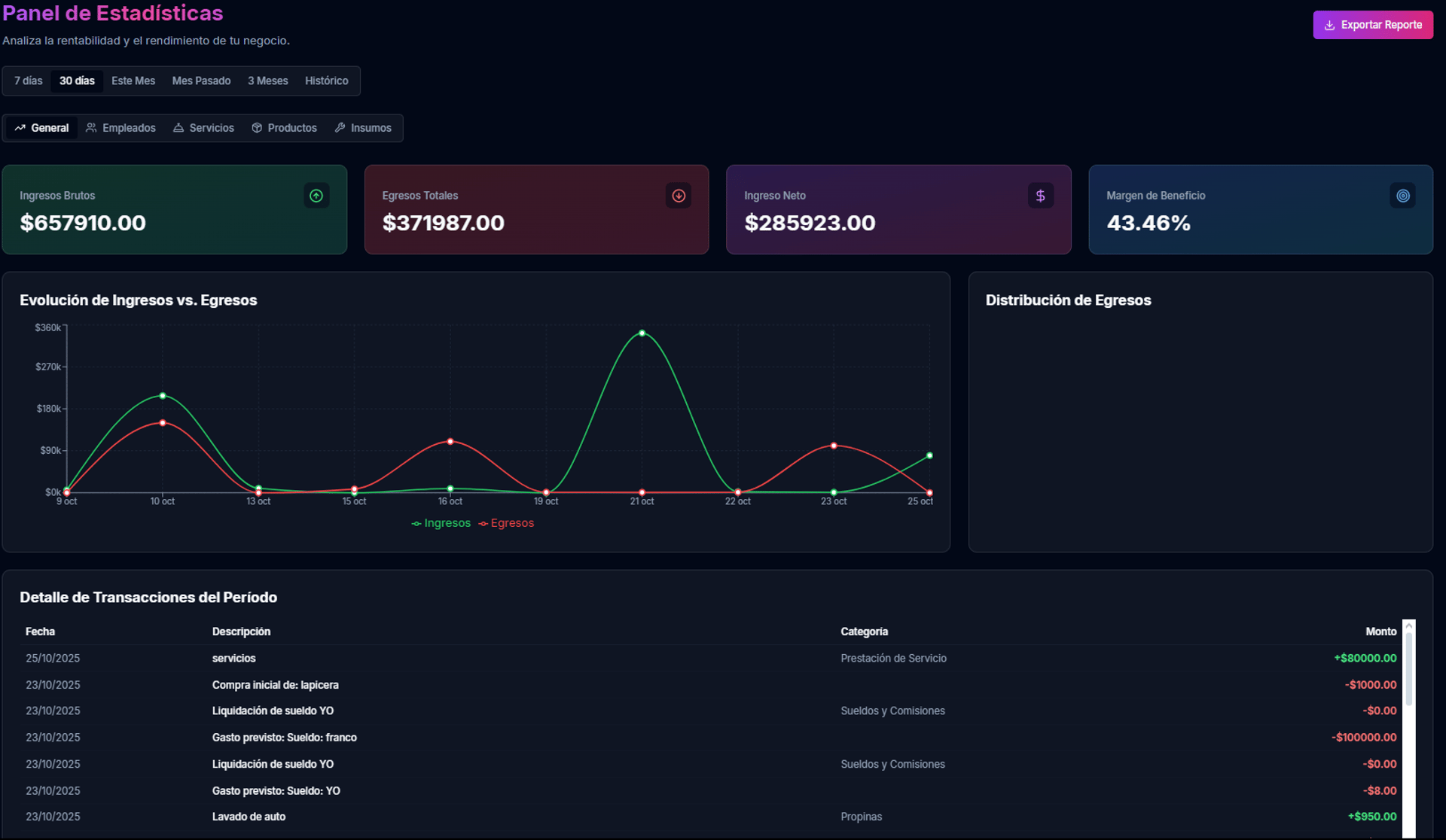This screenshot has height=840, width=1446.
Task: Choose the Mes Pasado date range
Action: [201, 81]
